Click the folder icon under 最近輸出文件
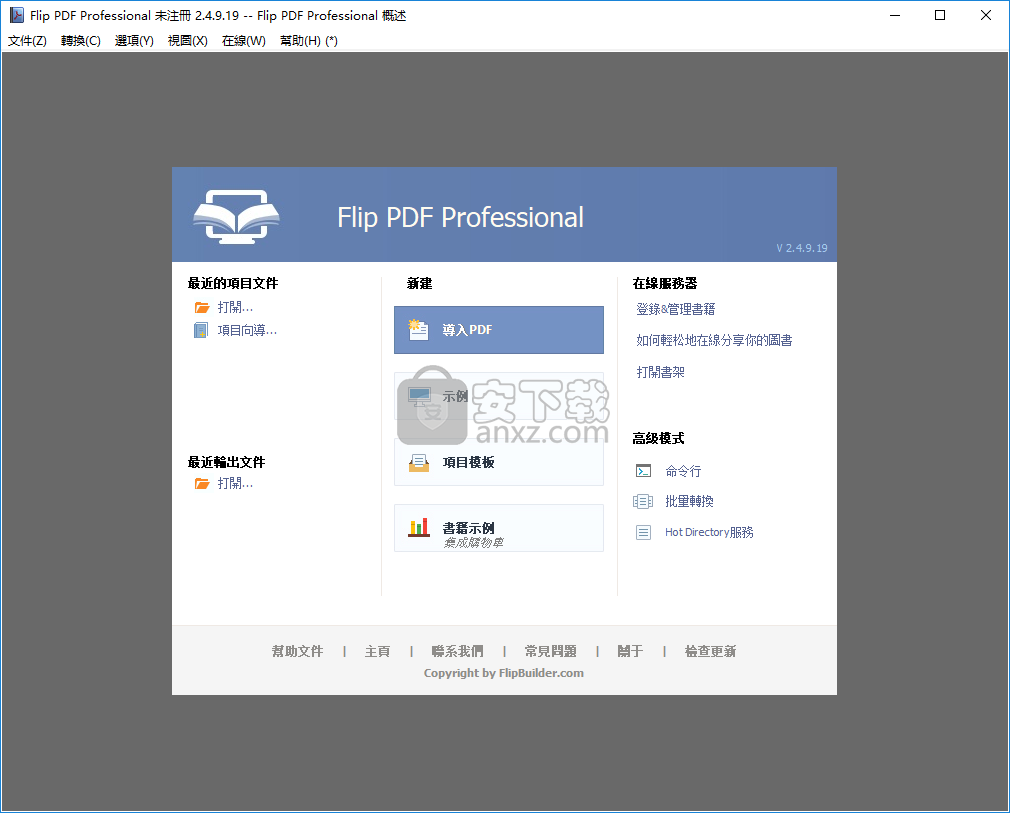1010x813 pixels. (201, 484)
